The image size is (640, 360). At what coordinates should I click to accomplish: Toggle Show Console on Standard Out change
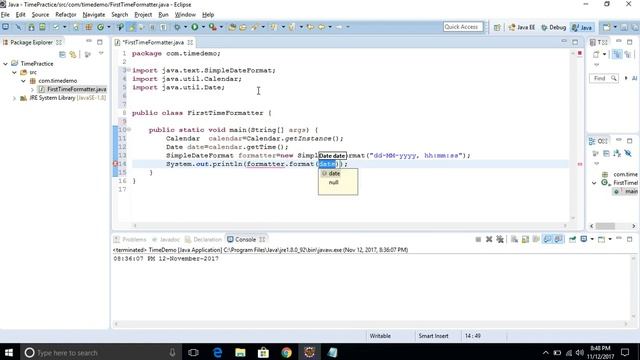coord(547,239)
